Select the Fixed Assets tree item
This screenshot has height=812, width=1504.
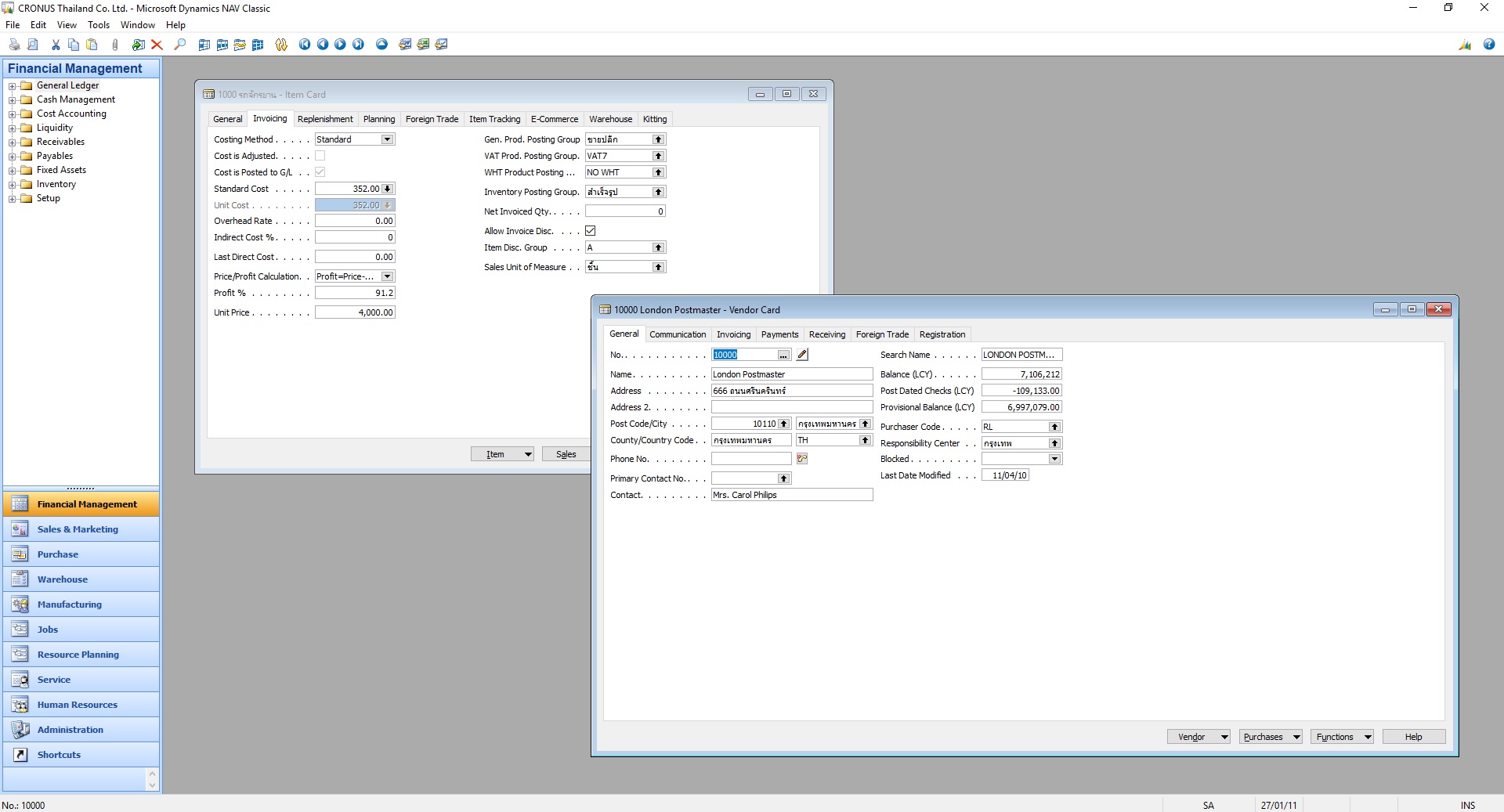pyautogui.click(x=61, y=170)
